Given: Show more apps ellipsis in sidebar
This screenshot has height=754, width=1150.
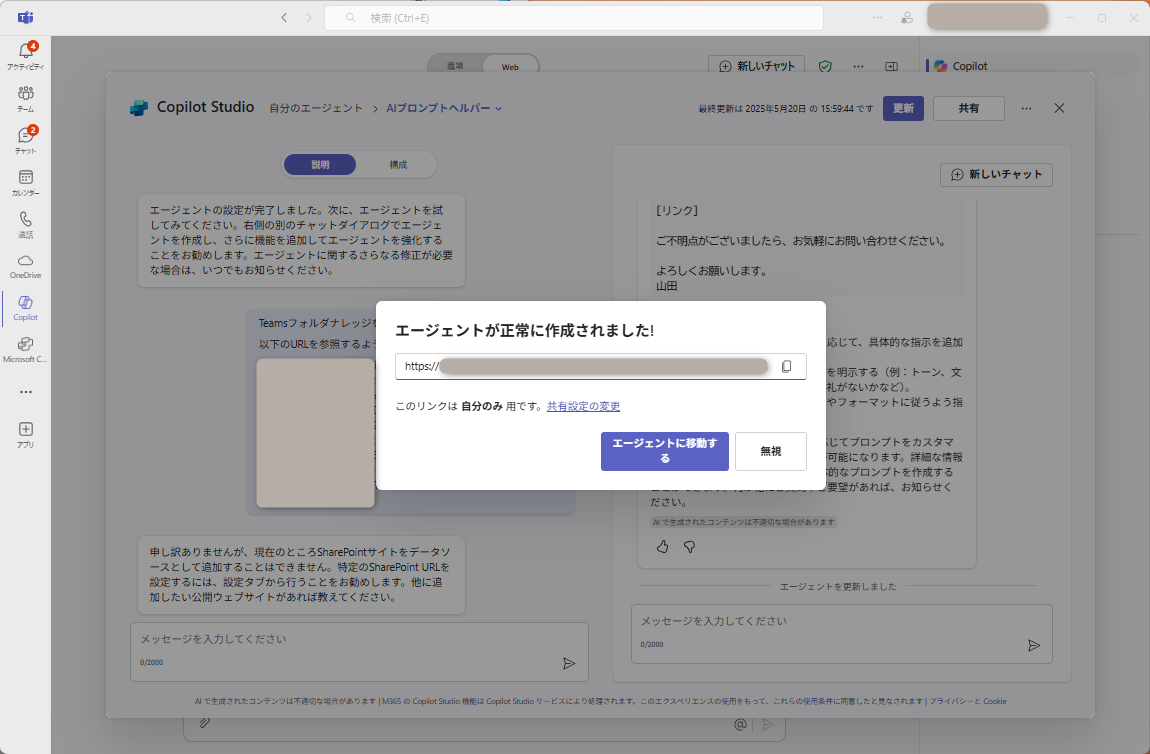Looking at the screenshot, I should tap(26, 392).
